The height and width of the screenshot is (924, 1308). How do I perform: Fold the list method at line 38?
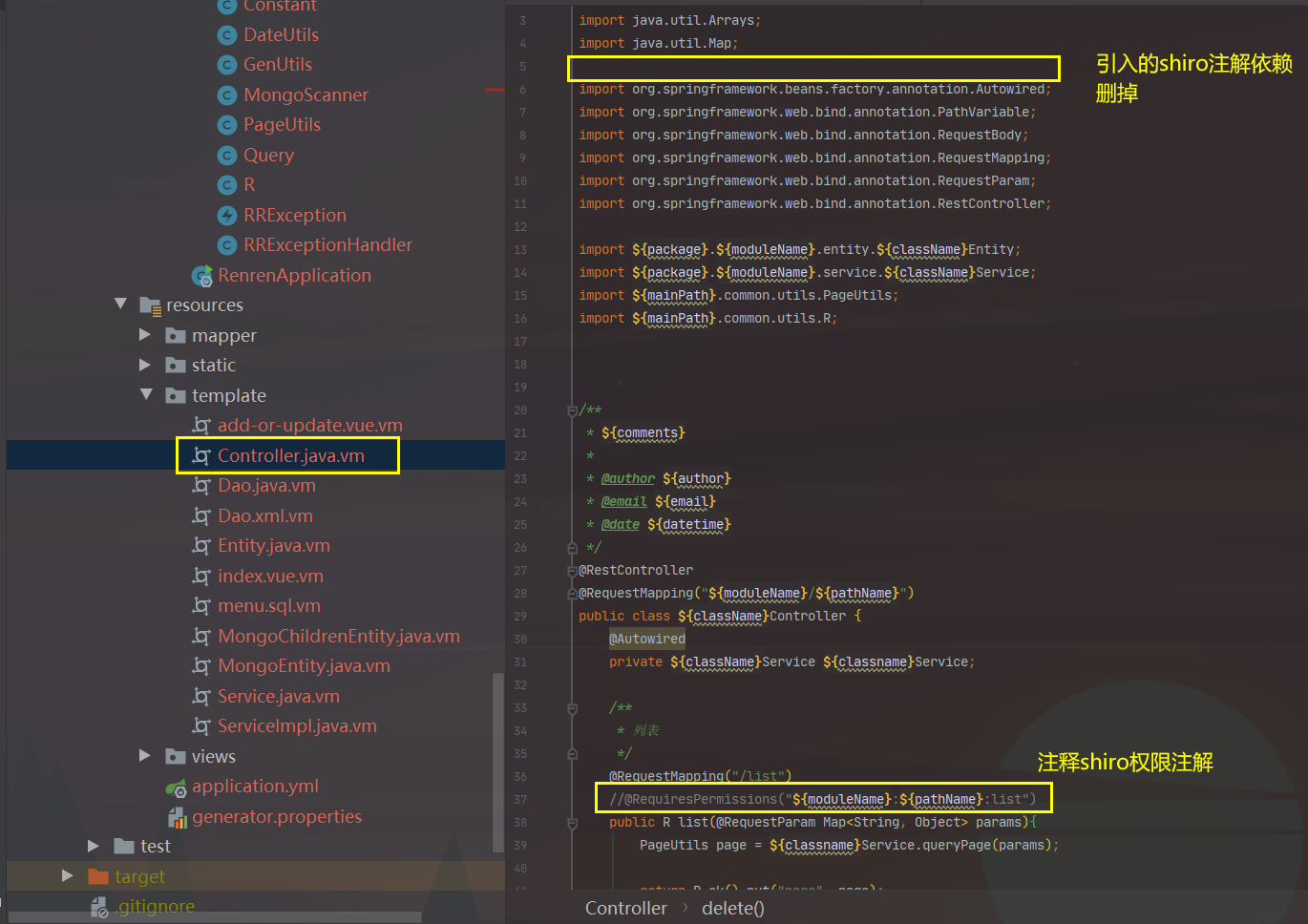(572, 823)
